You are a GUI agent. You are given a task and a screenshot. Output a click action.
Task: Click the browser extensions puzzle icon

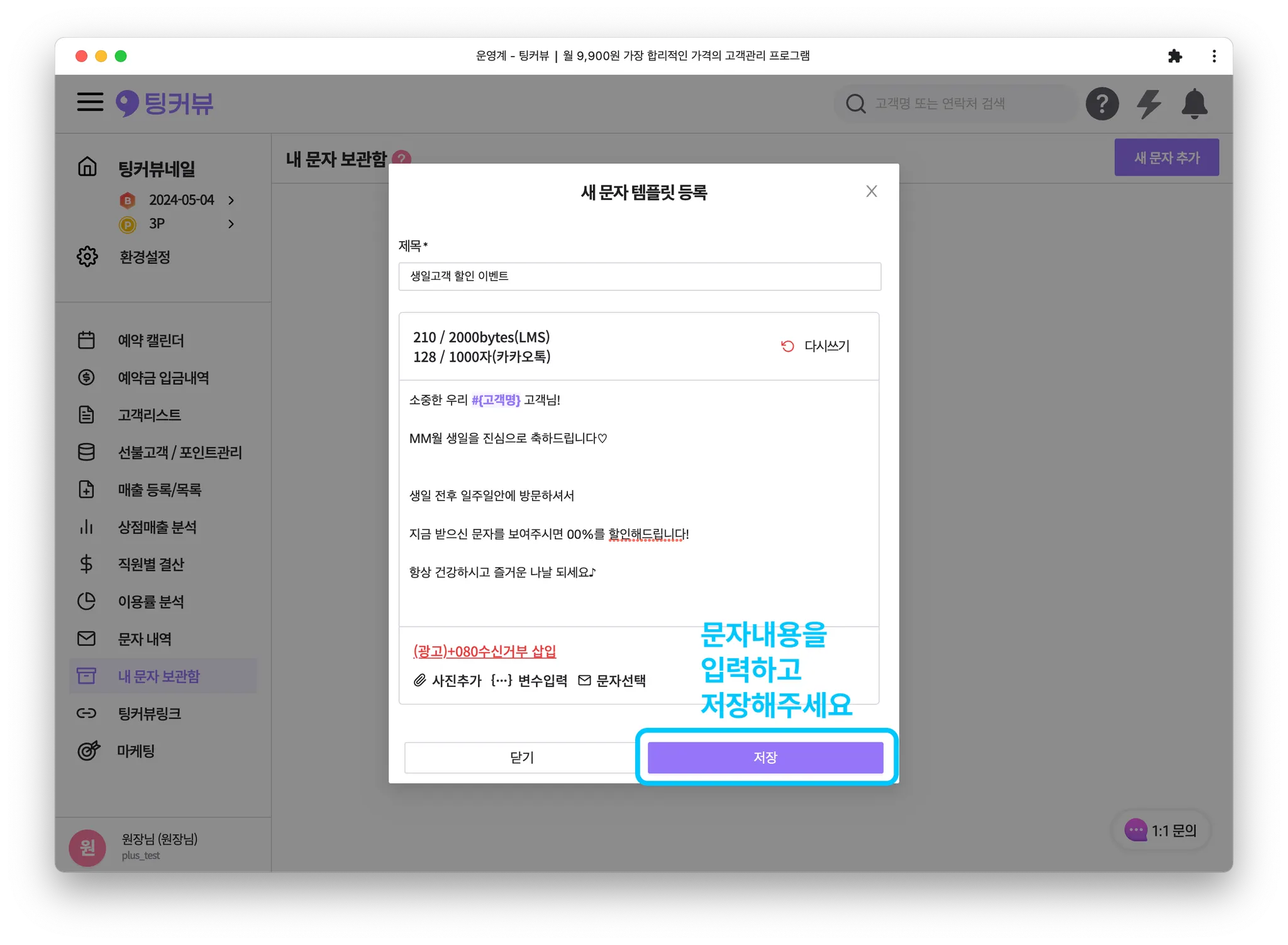(1174, 56)
